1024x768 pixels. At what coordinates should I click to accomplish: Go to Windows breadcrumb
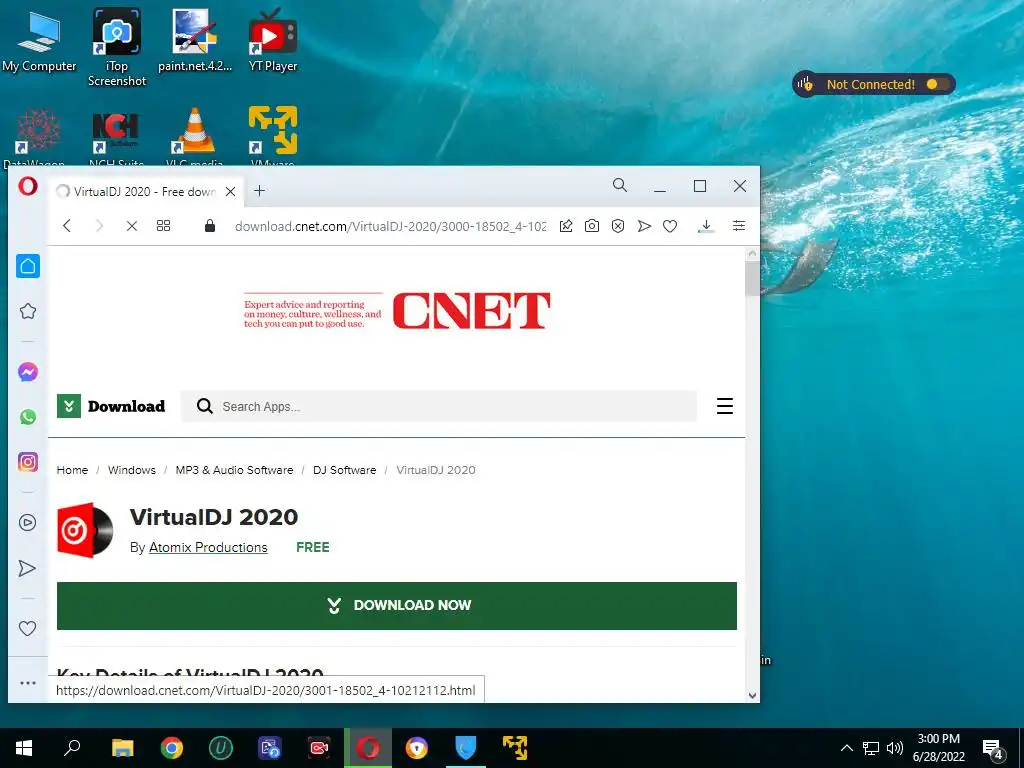tap(132, 470)
